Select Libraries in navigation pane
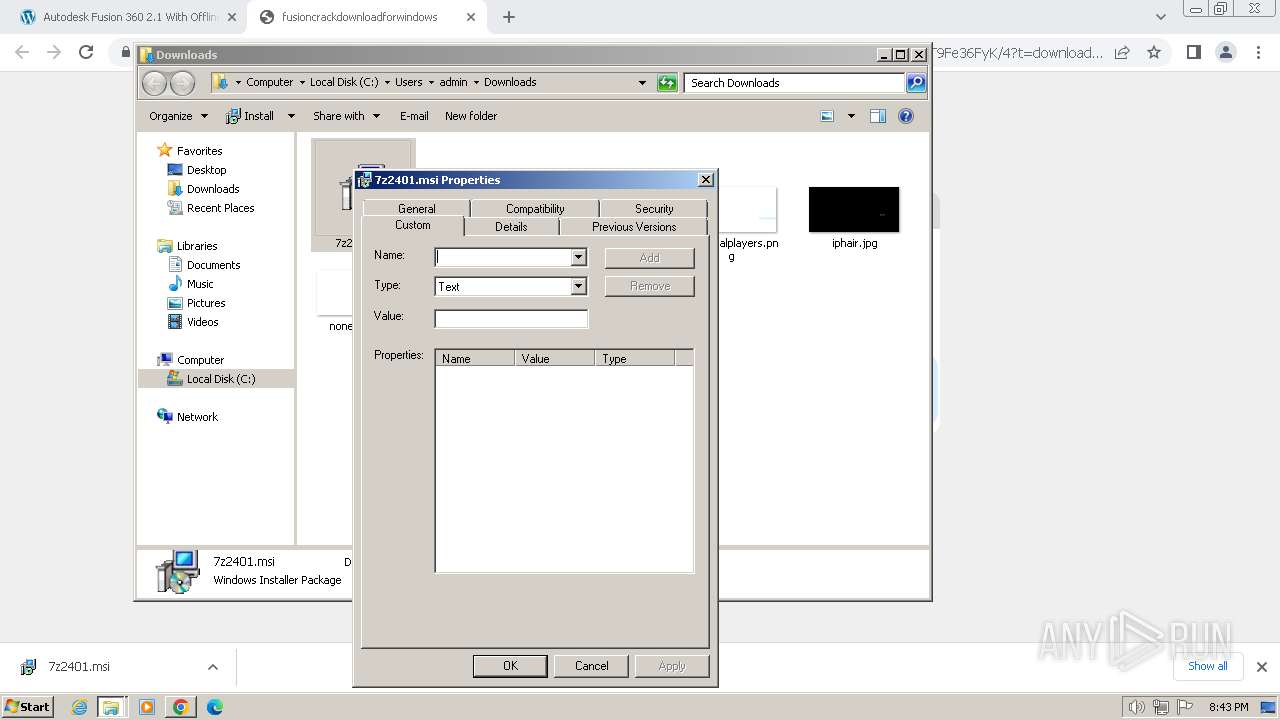This screenshot has height=720, width=1280. 197,246
